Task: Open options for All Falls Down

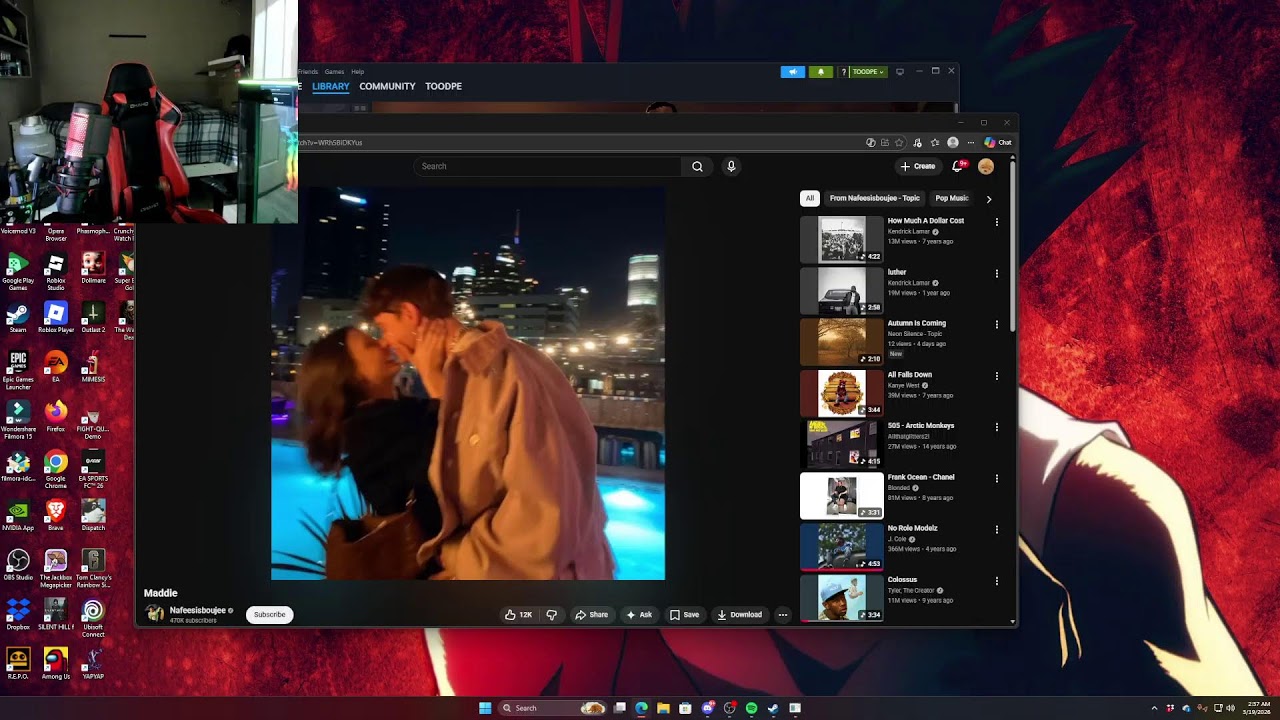Action: tap(996, 376)
